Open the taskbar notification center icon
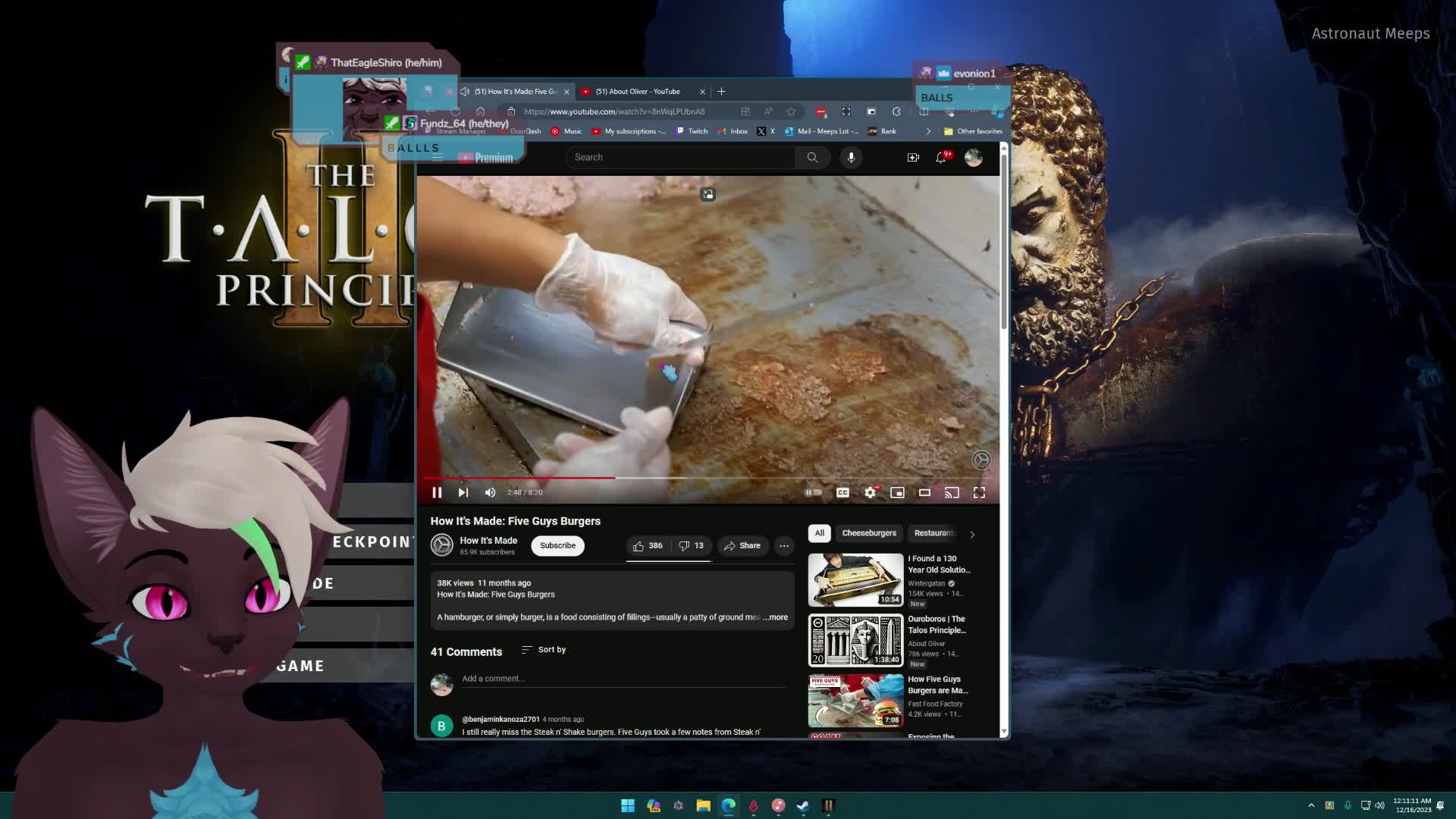 pyautogui.click(x=1440, y=805)
